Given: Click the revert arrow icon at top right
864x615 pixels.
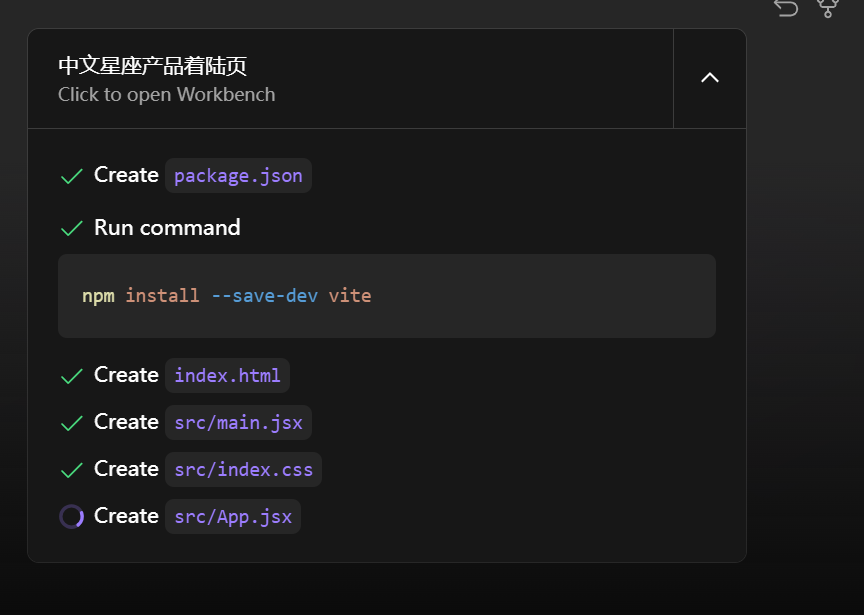Looking at the screenshot, I should click(786, 8).
